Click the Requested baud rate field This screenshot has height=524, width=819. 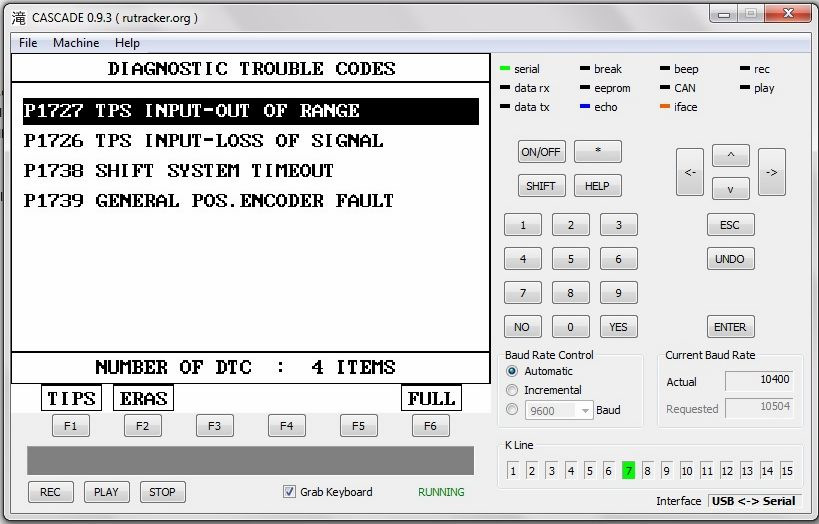tap(759, 407)
